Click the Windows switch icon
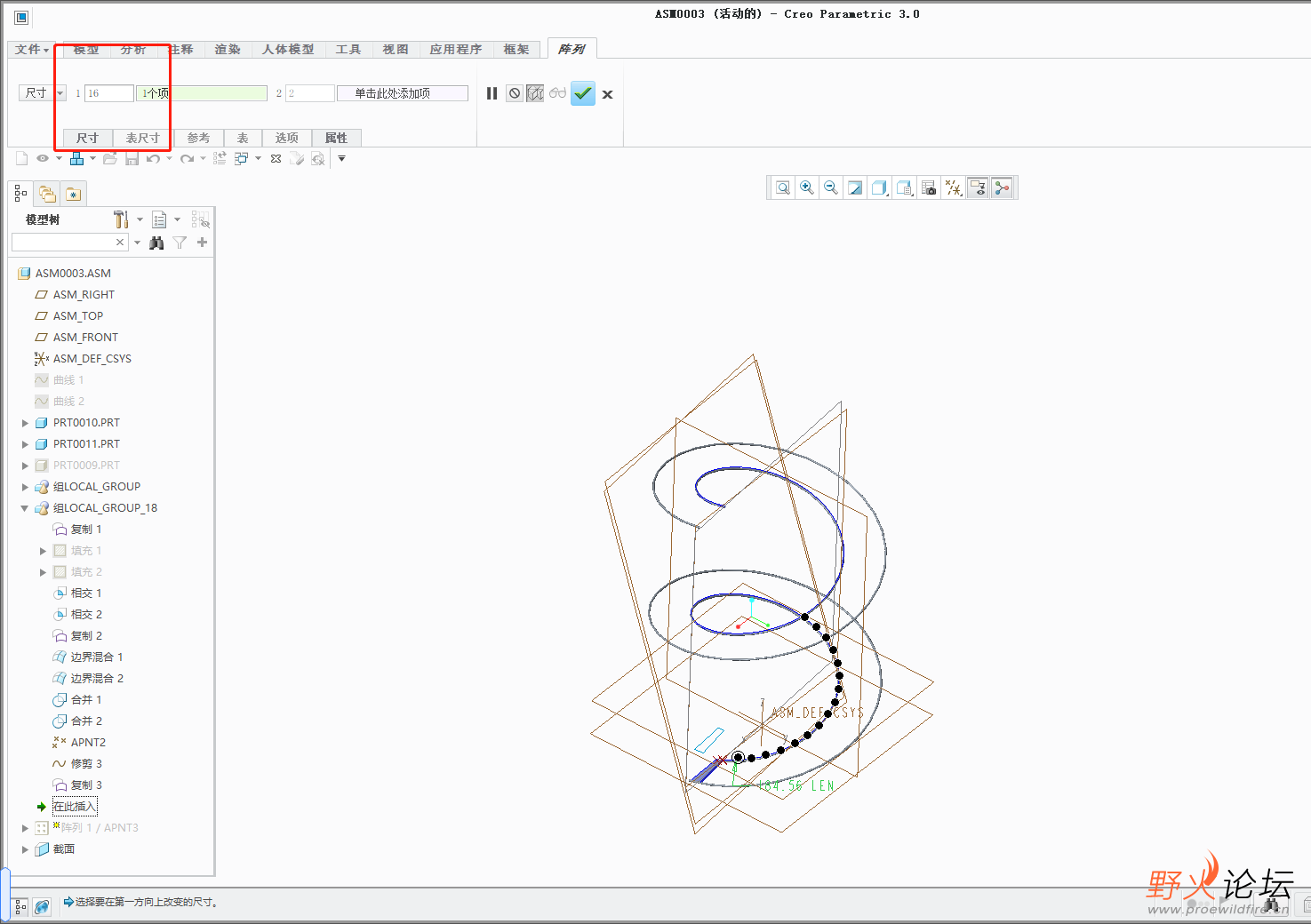1311x924 pixels. [241, 158]
